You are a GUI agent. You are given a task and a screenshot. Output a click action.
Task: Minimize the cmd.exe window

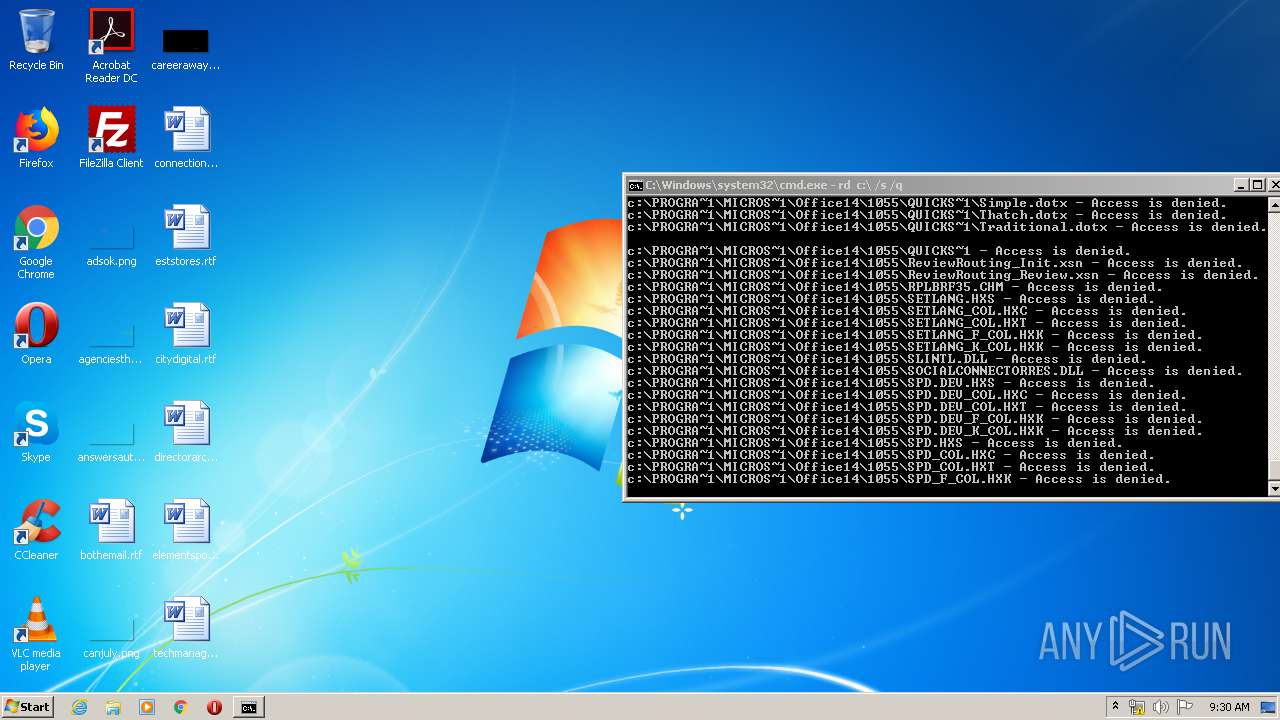[x=1241, y=185]
